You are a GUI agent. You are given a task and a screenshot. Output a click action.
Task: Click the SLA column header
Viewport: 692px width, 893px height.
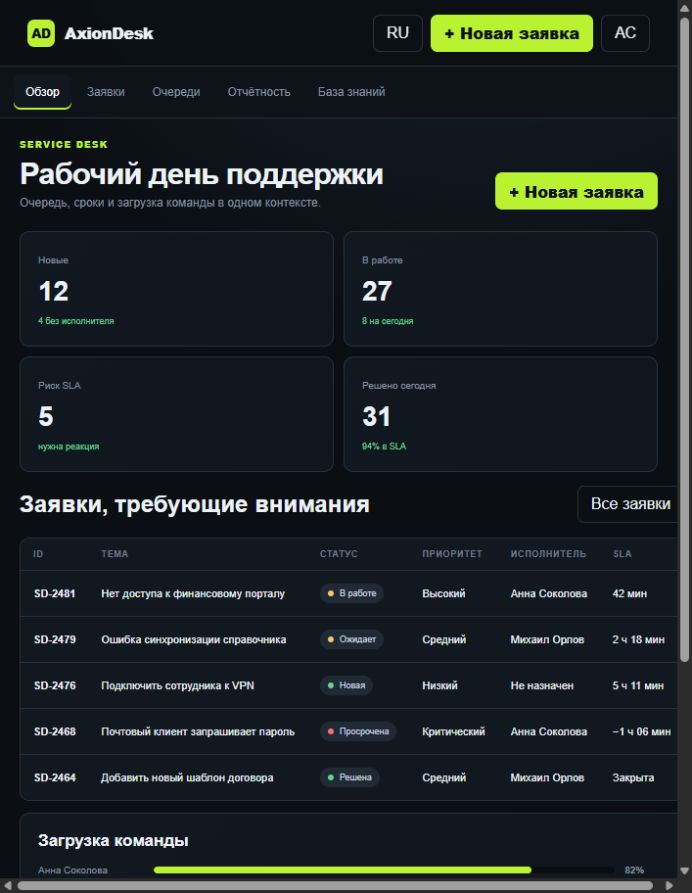tap(622, 554)
